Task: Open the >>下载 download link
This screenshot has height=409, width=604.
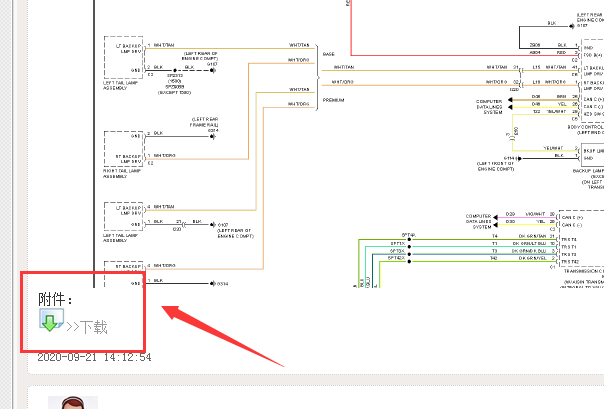Action: pos(87,327)
